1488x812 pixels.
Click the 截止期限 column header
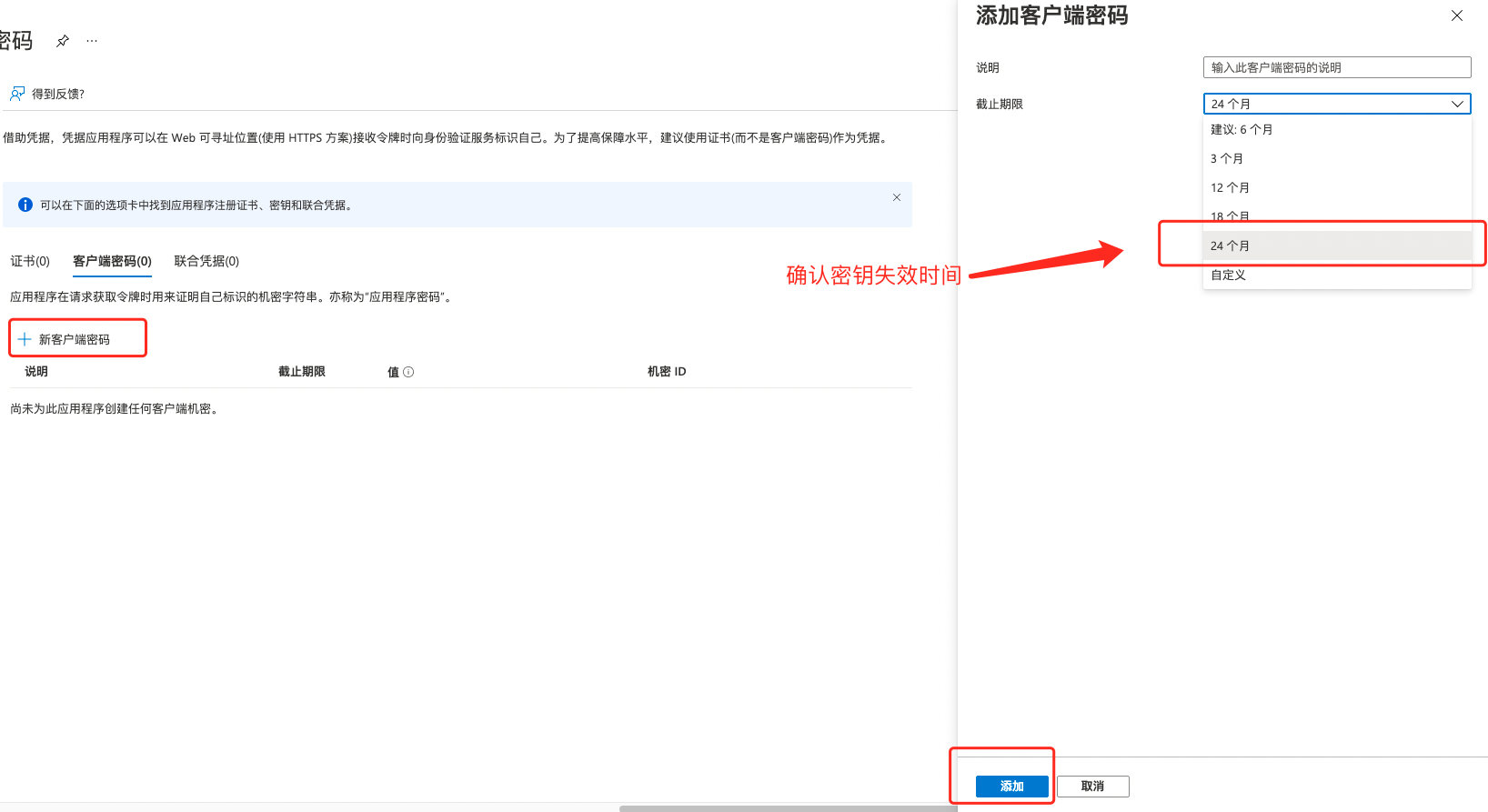click(x=302, y=371)
